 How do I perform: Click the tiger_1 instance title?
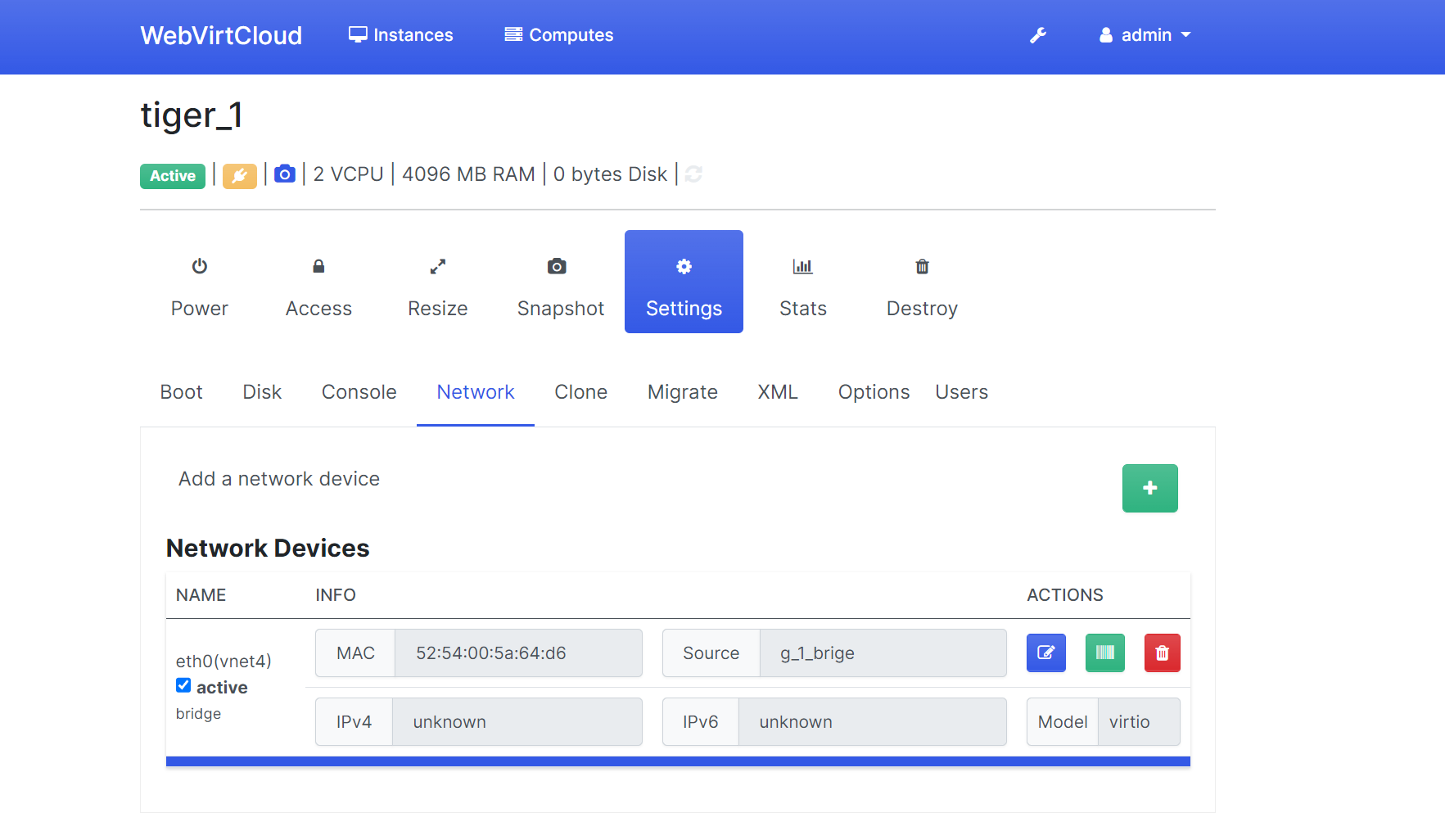pyautogui.click(x=192, y=115)
